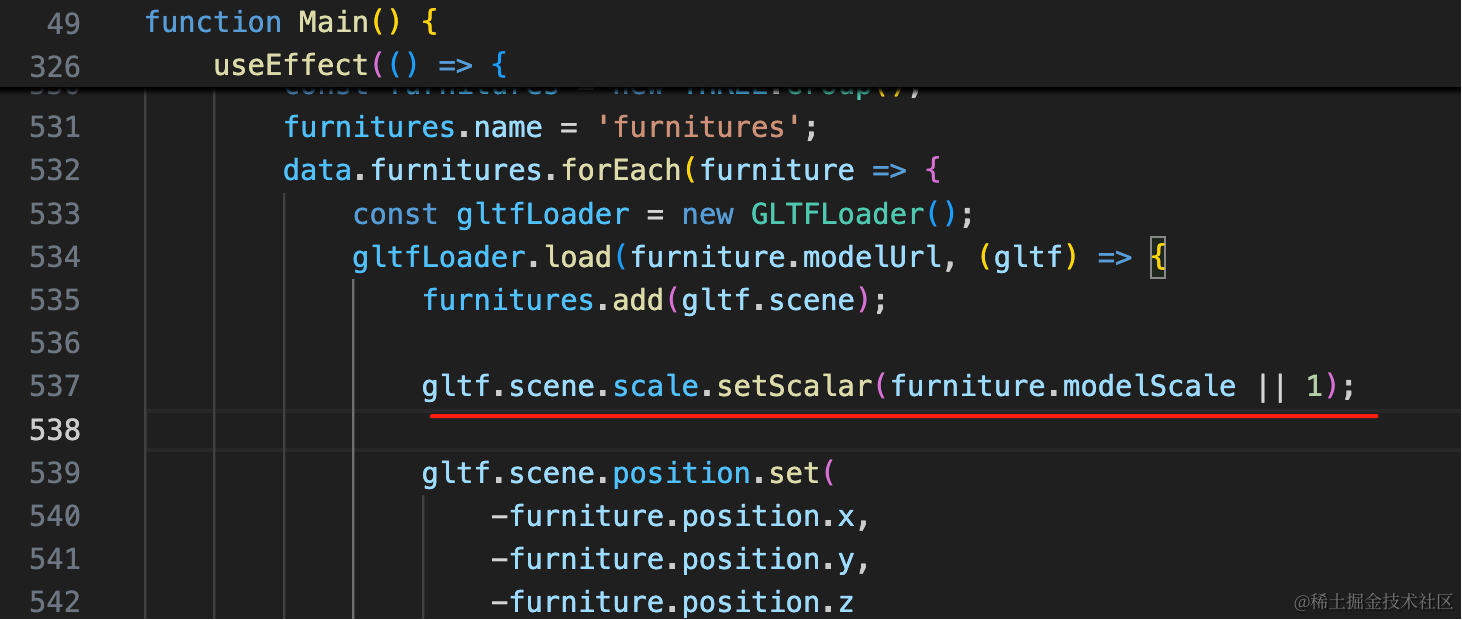Click line number 536 in the gutter
Screen dimensions: 1462x620
[x=54, y=343]
